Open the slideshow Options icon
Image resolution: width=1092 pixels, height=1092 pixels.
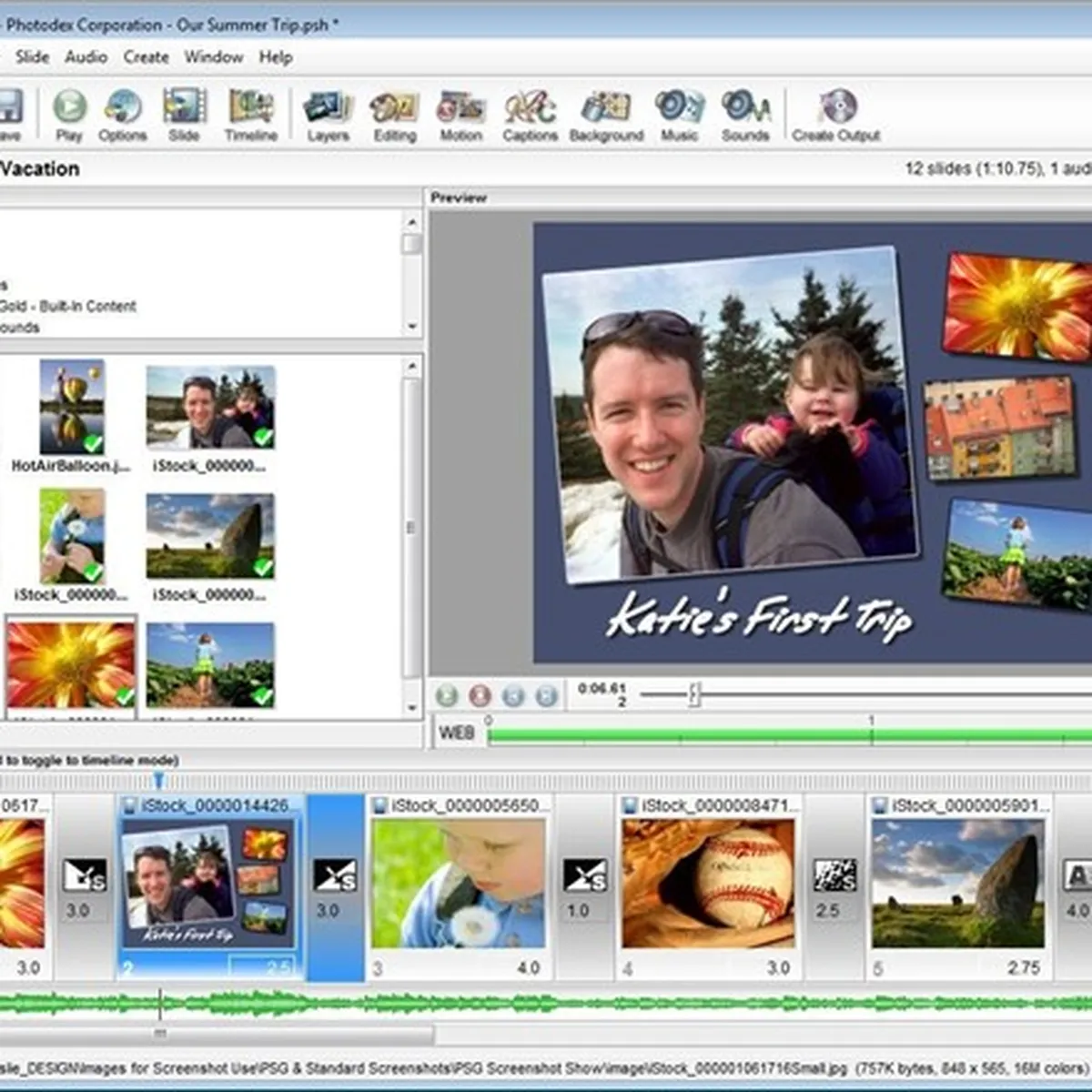(123, 107)
